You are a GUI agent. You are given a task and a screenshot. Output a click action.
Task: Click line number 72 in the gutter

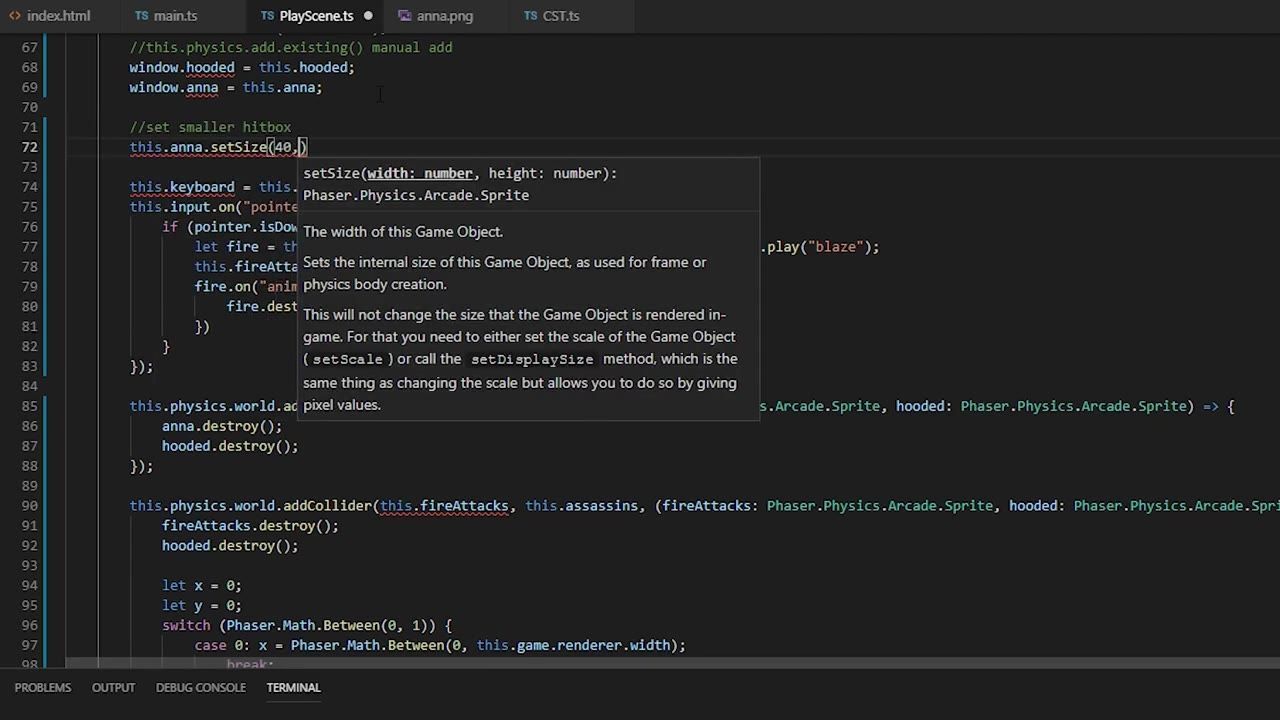[29, 147]
